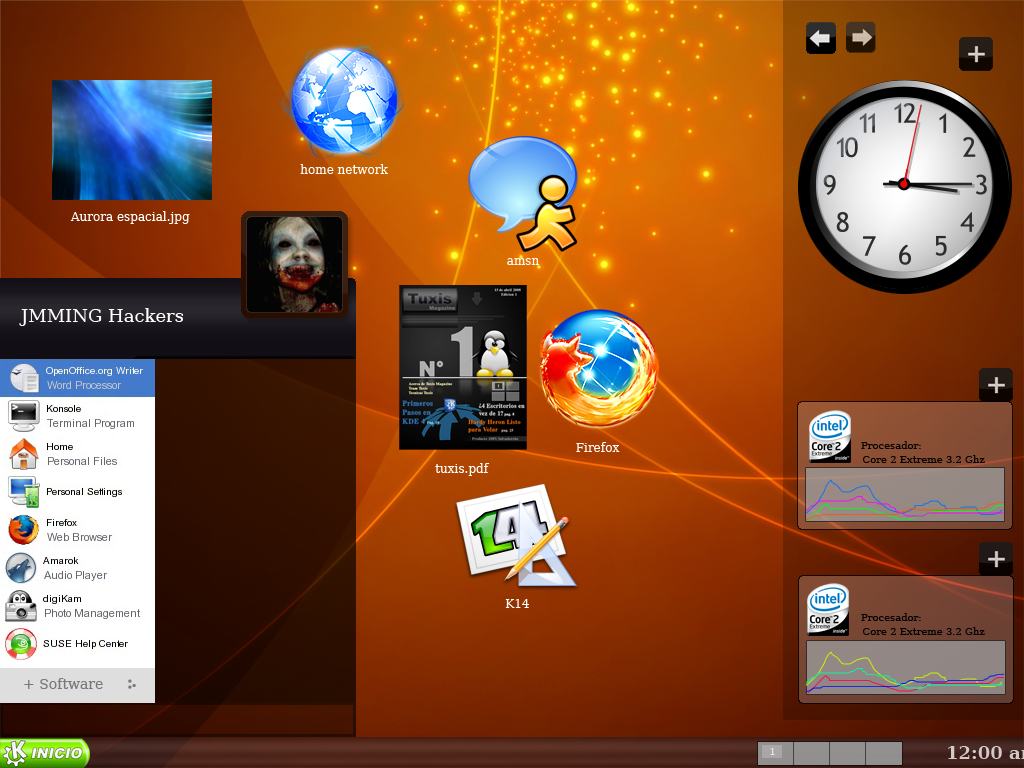This screenshot has width=1024, height=768.
Task: Click the plus button above first Intel widget
Action: 995,385
